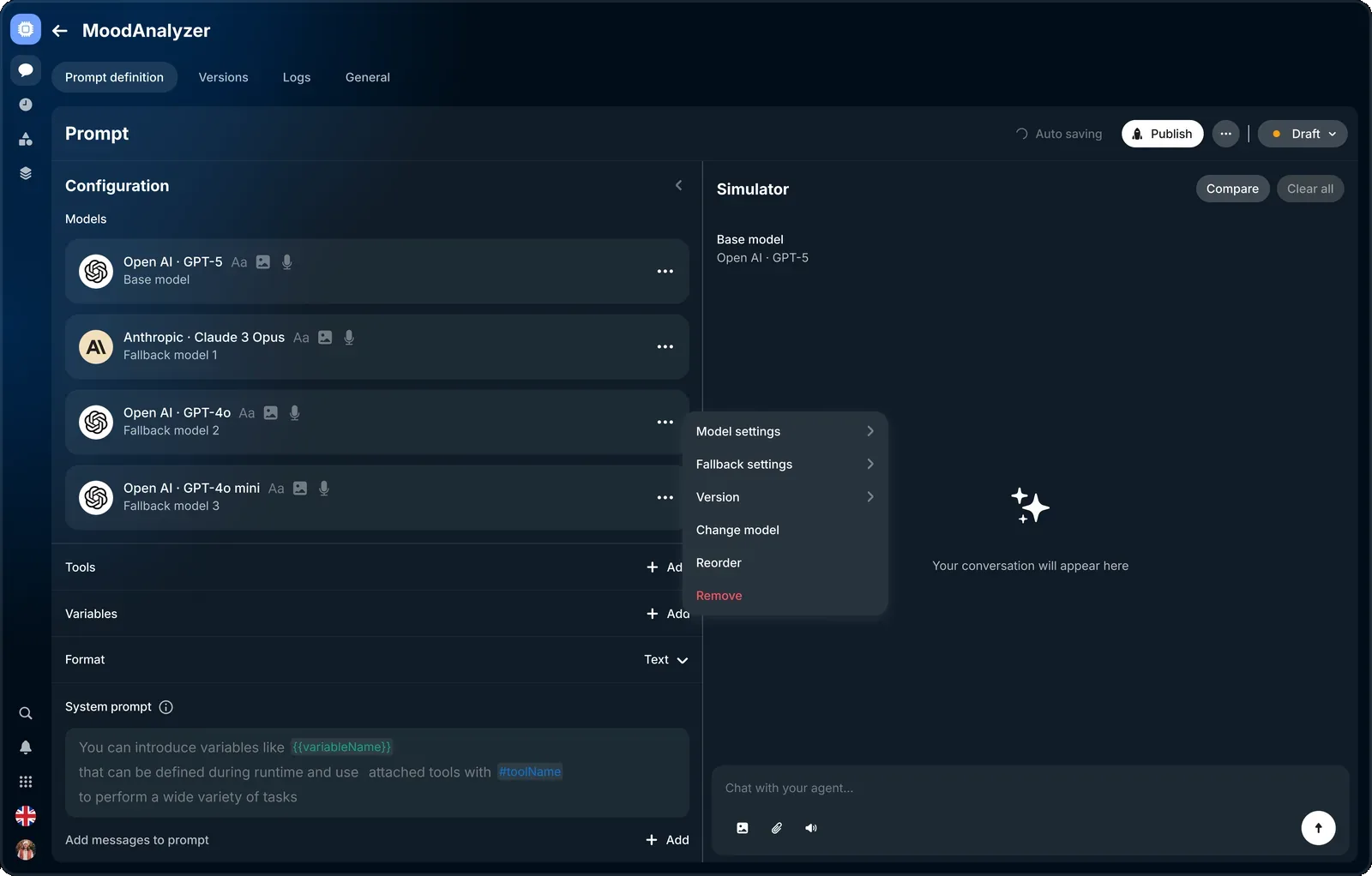Switch to the Prompt definition tab
Image resolution: width=1372 pixels, height=876 pixels.
pyautogui.click(x=114, y=77)
